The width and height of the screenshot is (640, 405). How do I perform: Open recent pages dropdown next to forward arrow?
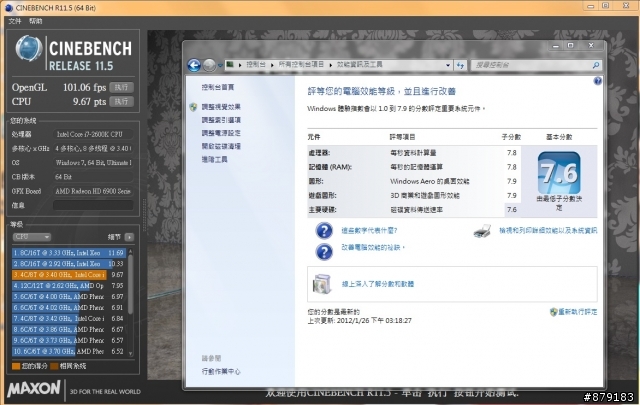(x=220, y=65)
